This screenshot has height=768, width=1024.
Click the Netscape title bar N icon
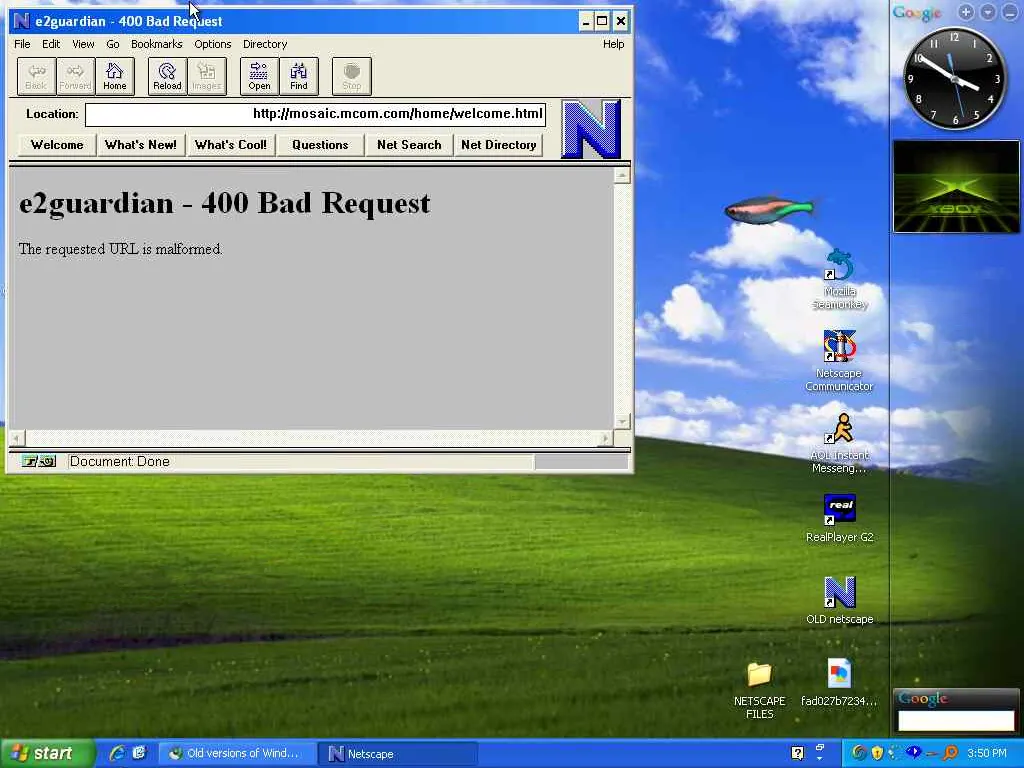(21, 21)
